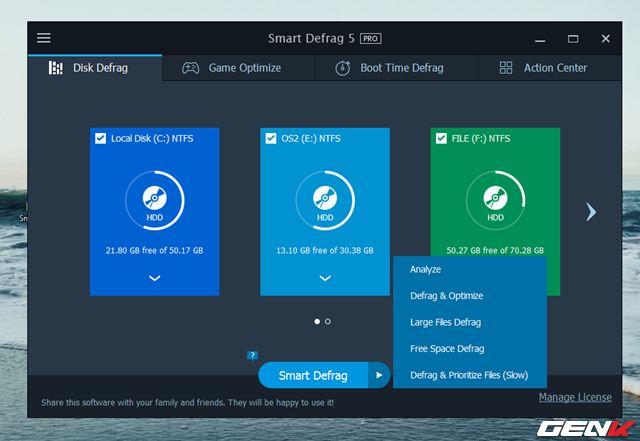Open the Smart Defrag arrow dropdown
The height and width of the screenshot is (441, 640).
coord(379,375)
